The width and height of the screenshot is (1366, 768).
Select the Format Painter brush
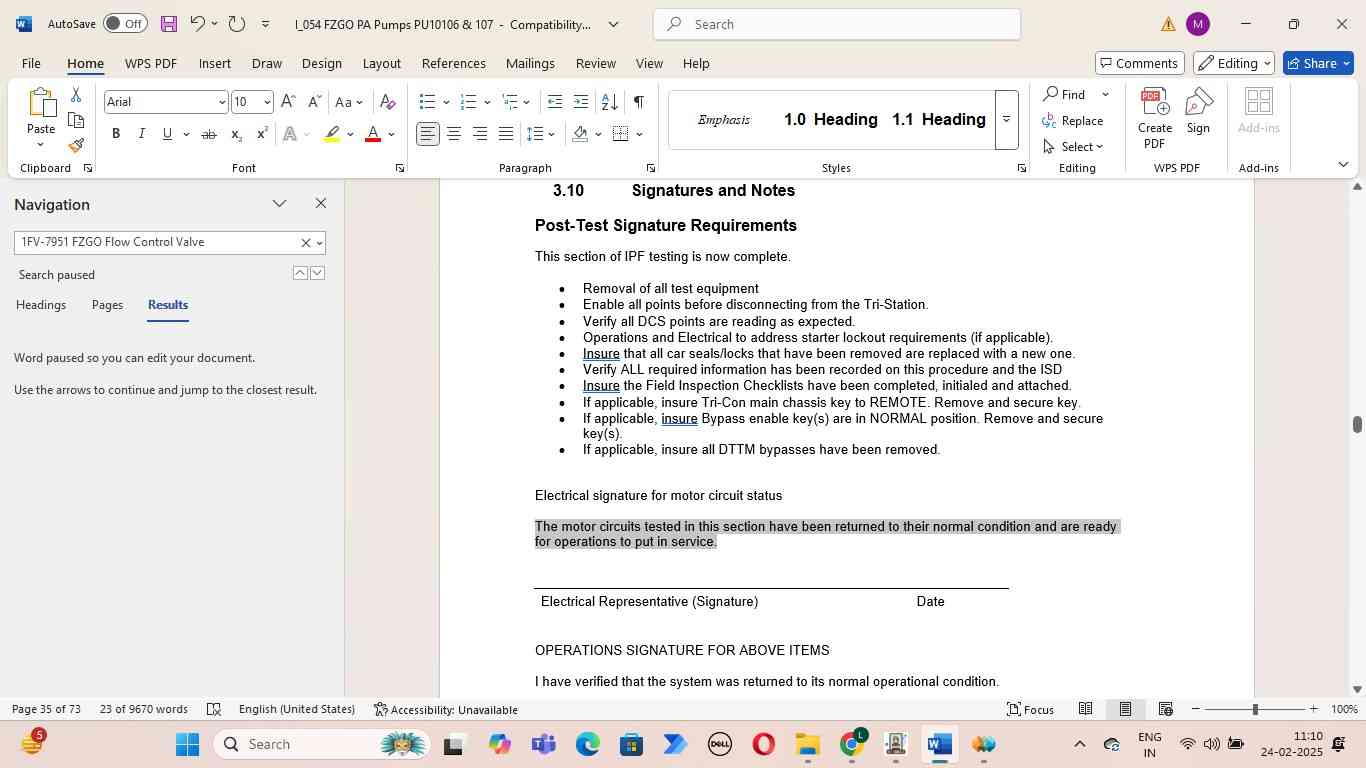(x=76, y=146)
